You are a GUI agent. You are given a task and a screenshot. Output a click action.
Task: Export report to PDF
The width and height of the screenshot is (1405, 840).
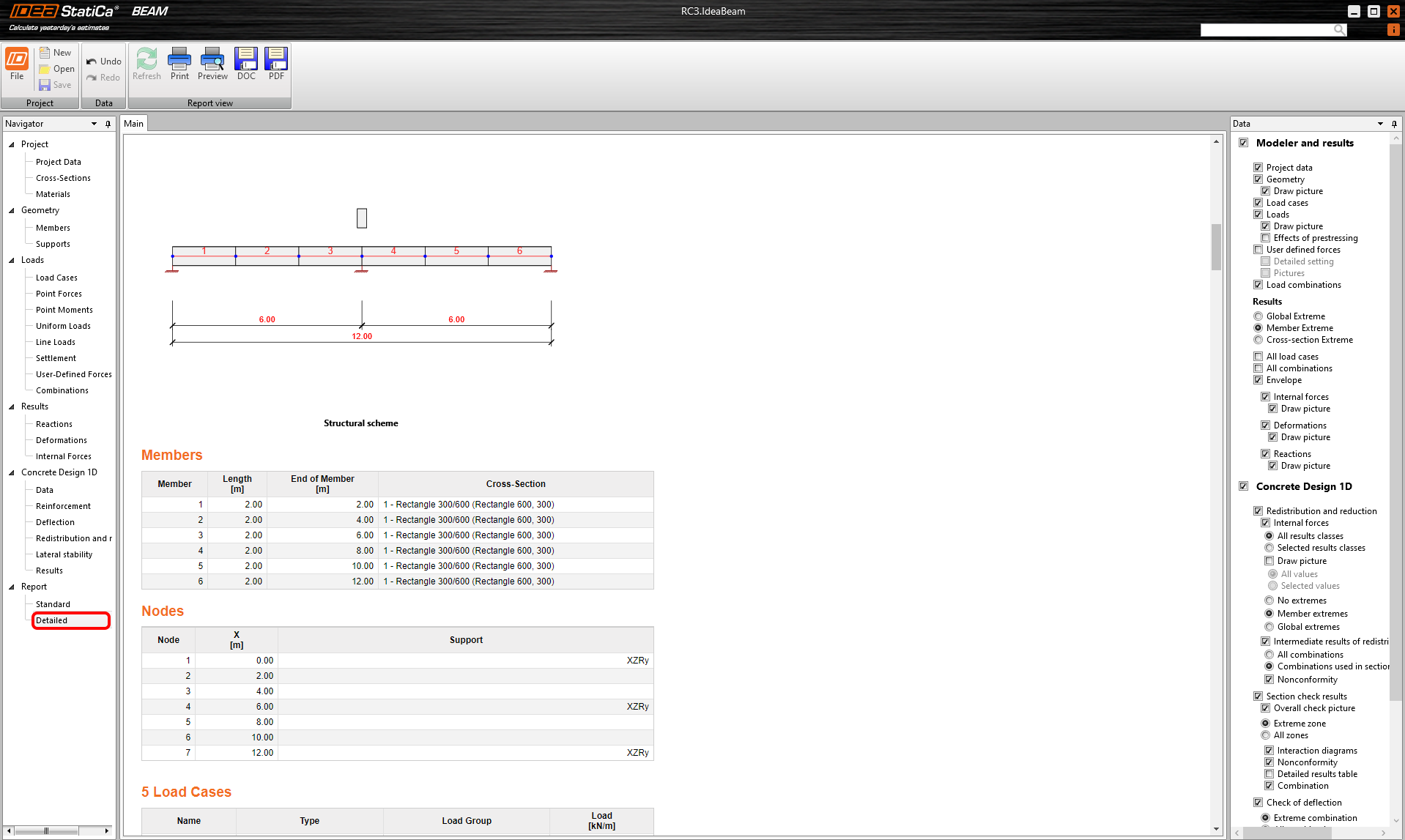click(276, 64)
